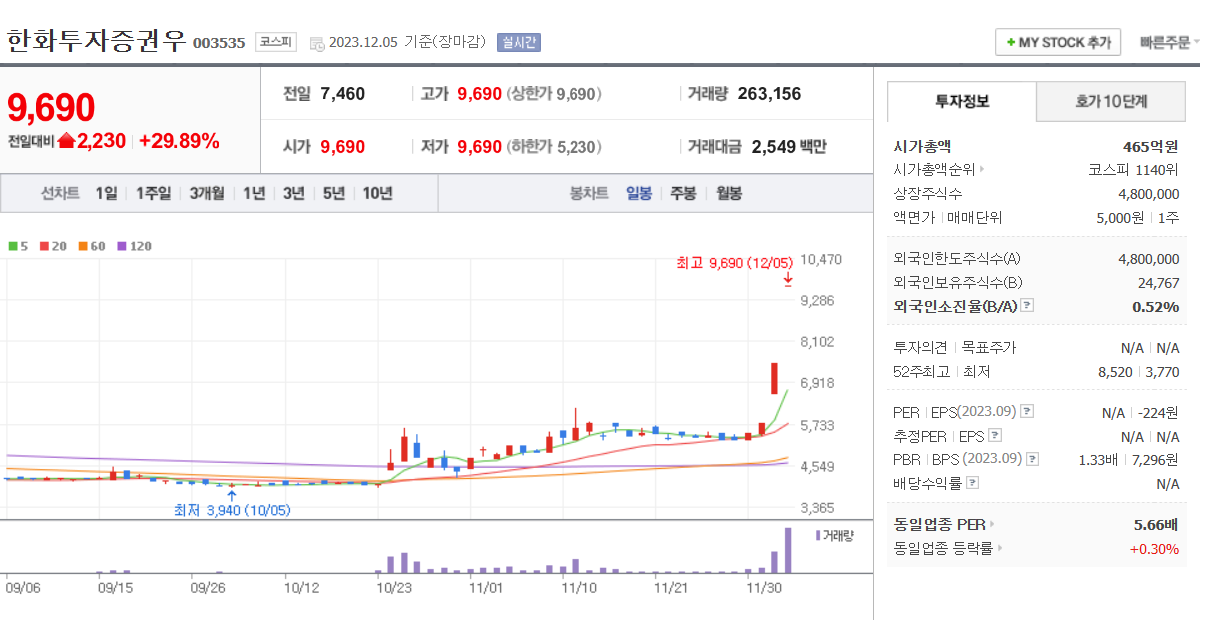This screenshot has width=1205, height=620.
Task: Click the 최저 3,940 (10/05) chart label
Action: coord(232,510)
